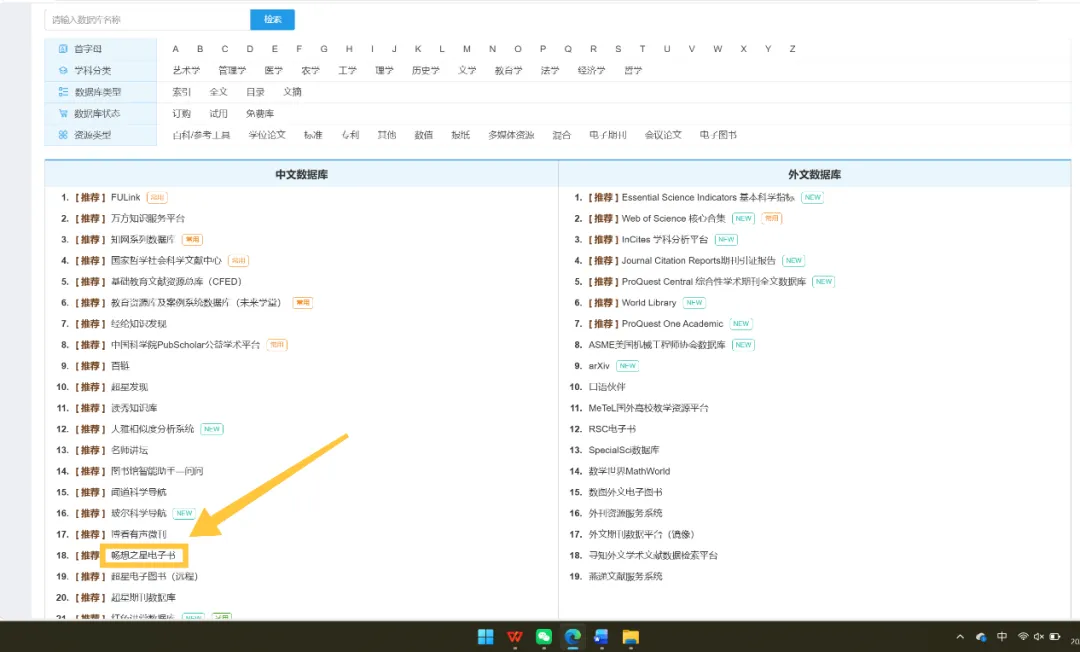Open the 畅想之星电子书 database link
Viewport: 1080px width, 652px height.
coord(143,555)
